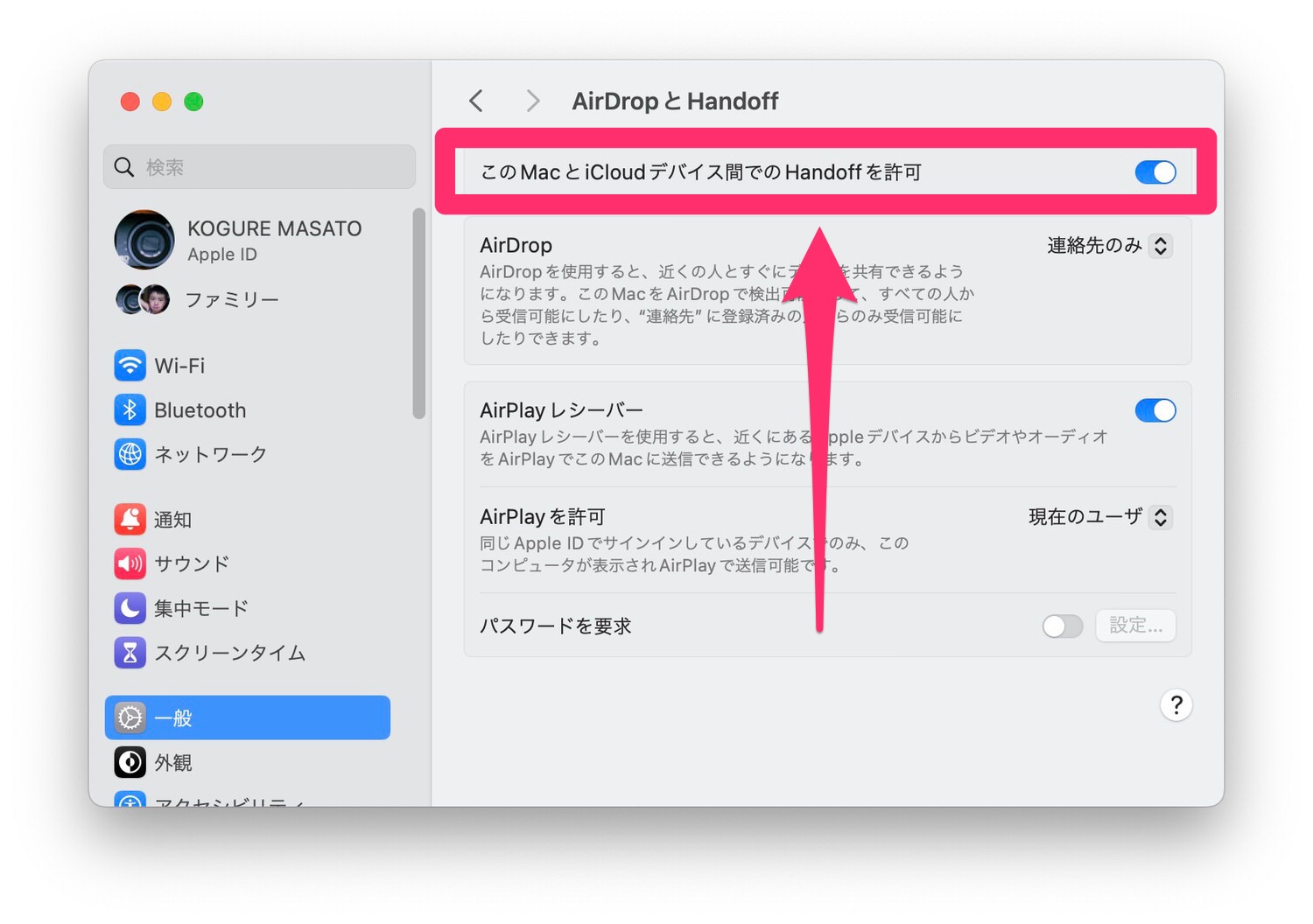Select 一般 label in sidebar
Viewport: 1313px width, 924px height.
[x=172, y=717]
